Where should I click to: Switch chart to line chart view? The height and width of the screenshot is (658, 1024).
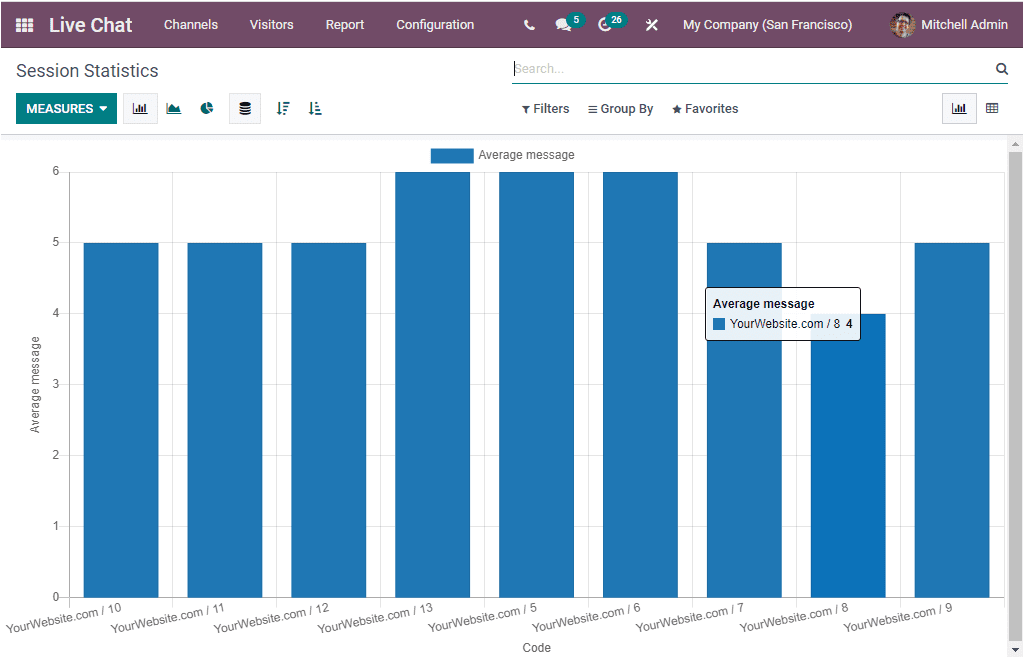173,108
